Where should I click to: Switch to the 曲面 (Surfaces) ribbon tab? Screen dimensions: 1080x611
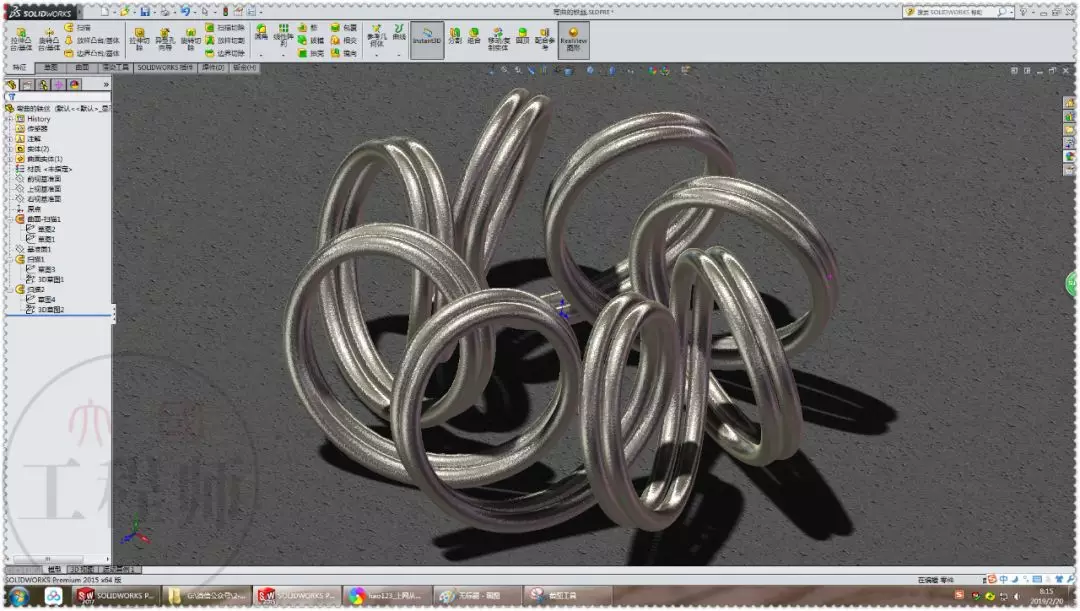click(x=83, y=68)
